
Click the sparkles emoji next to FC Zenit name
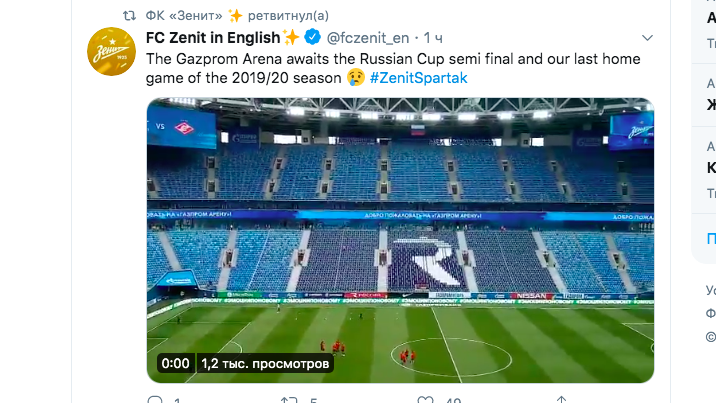tap(291, 37)
